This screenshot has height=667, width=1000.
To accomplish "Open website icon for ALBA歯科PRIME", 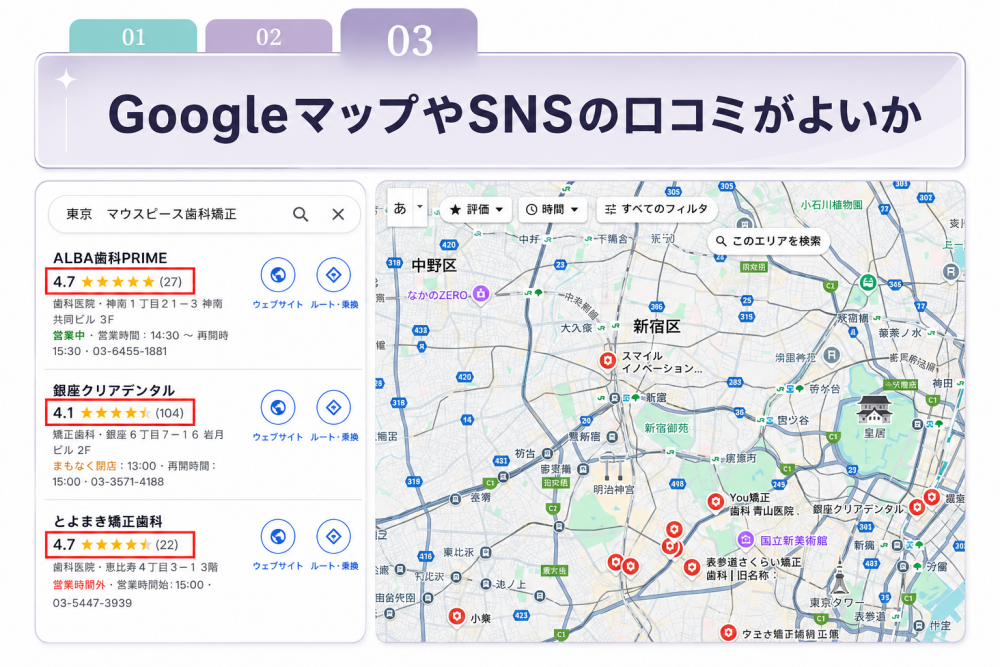I will point(277,275).
